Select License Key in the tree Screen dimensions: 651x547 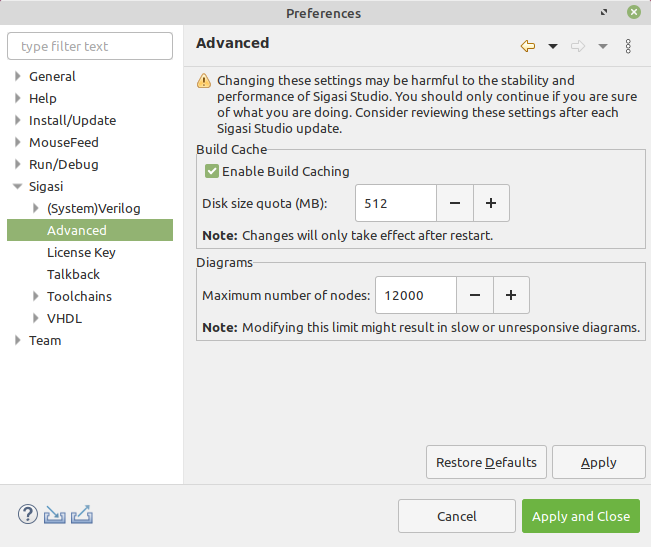[x=81, y=252]
